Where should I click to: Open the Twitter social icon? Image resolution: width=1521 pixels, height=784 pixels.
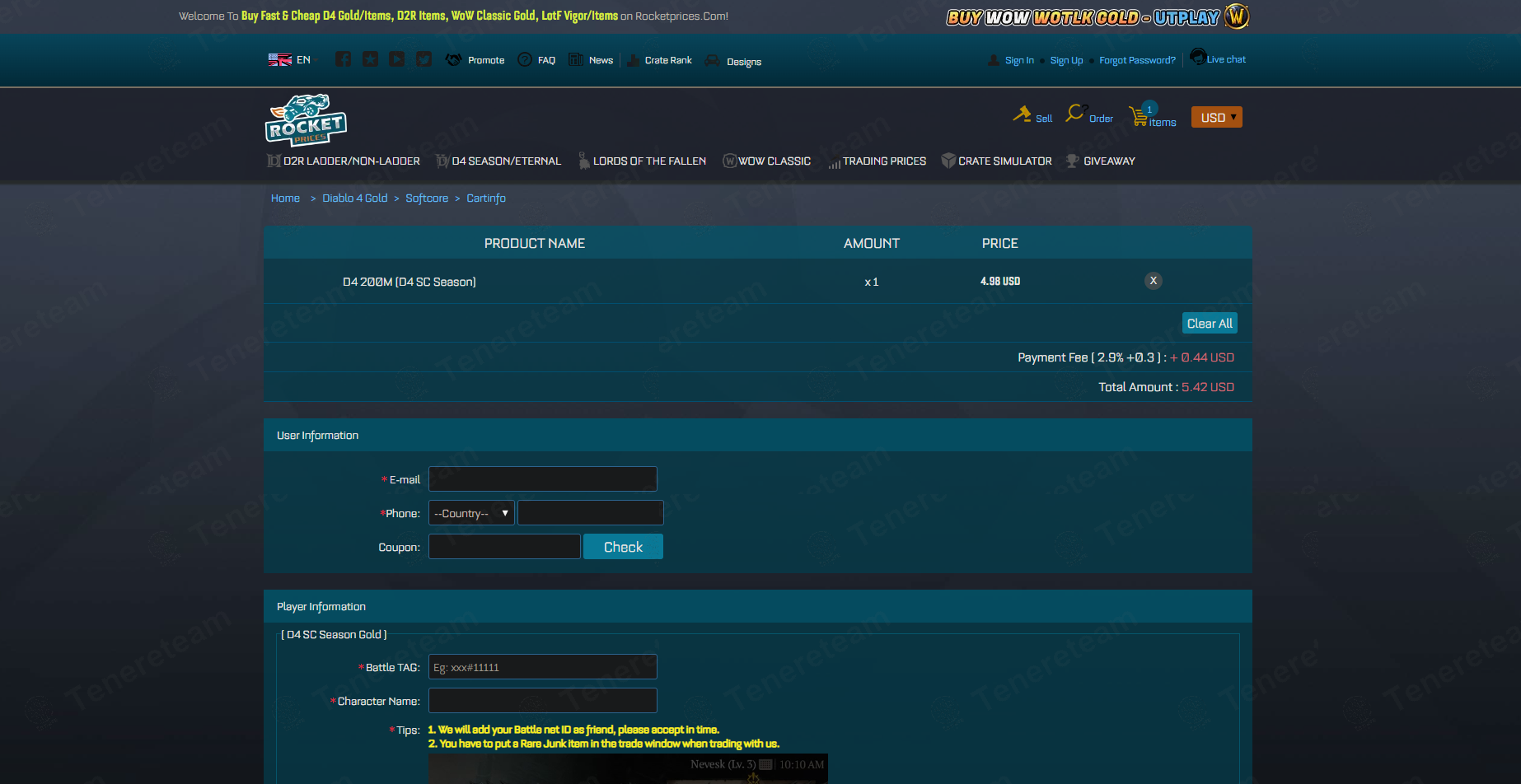(x=424, y=59)
